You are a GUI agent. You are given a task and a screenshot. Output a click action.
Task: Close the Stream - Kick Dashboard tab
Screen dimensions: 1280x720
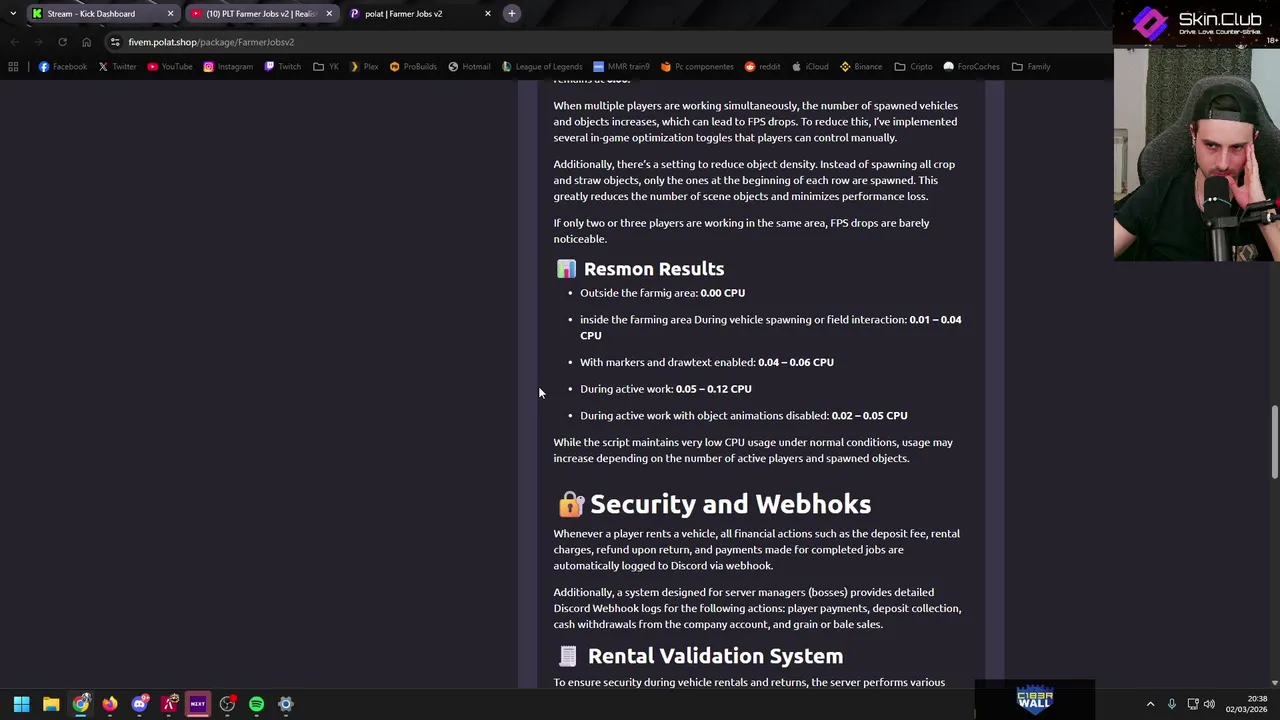(170, 14)
